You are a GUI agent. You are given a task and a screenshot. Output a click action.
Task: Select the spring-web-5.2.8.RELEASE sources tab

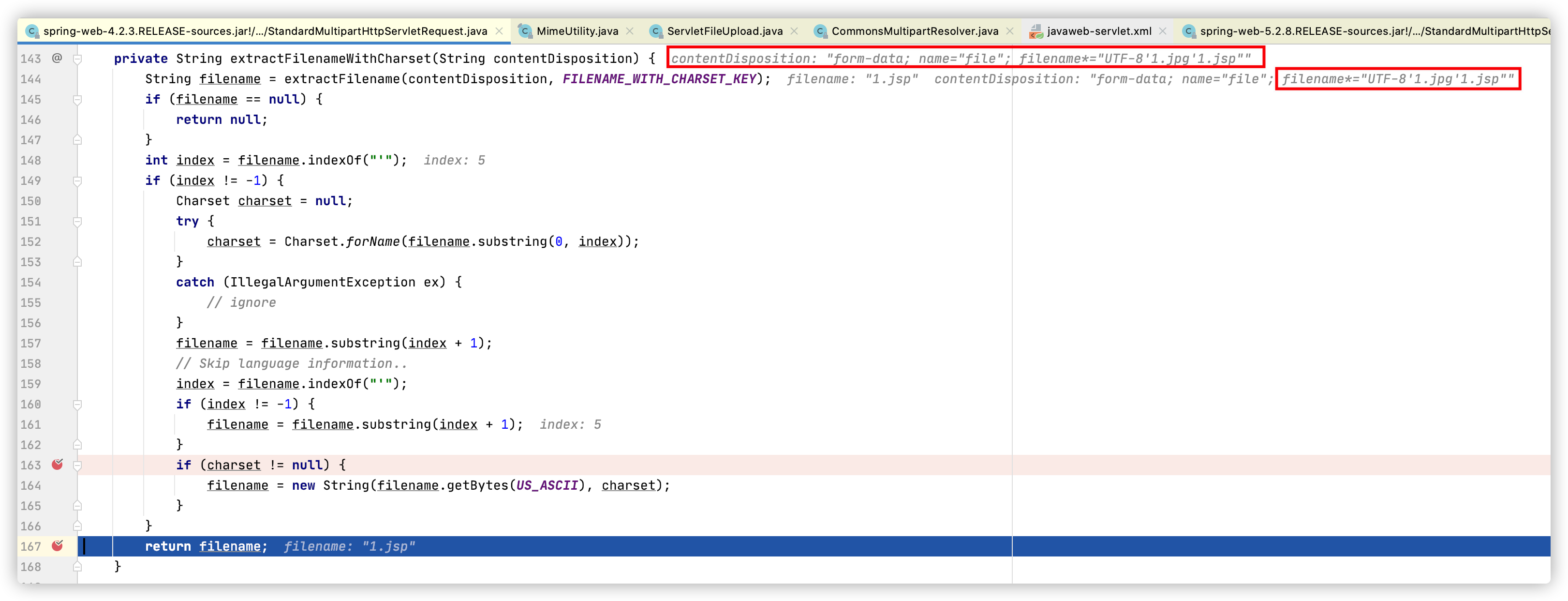coord(1370,31)
